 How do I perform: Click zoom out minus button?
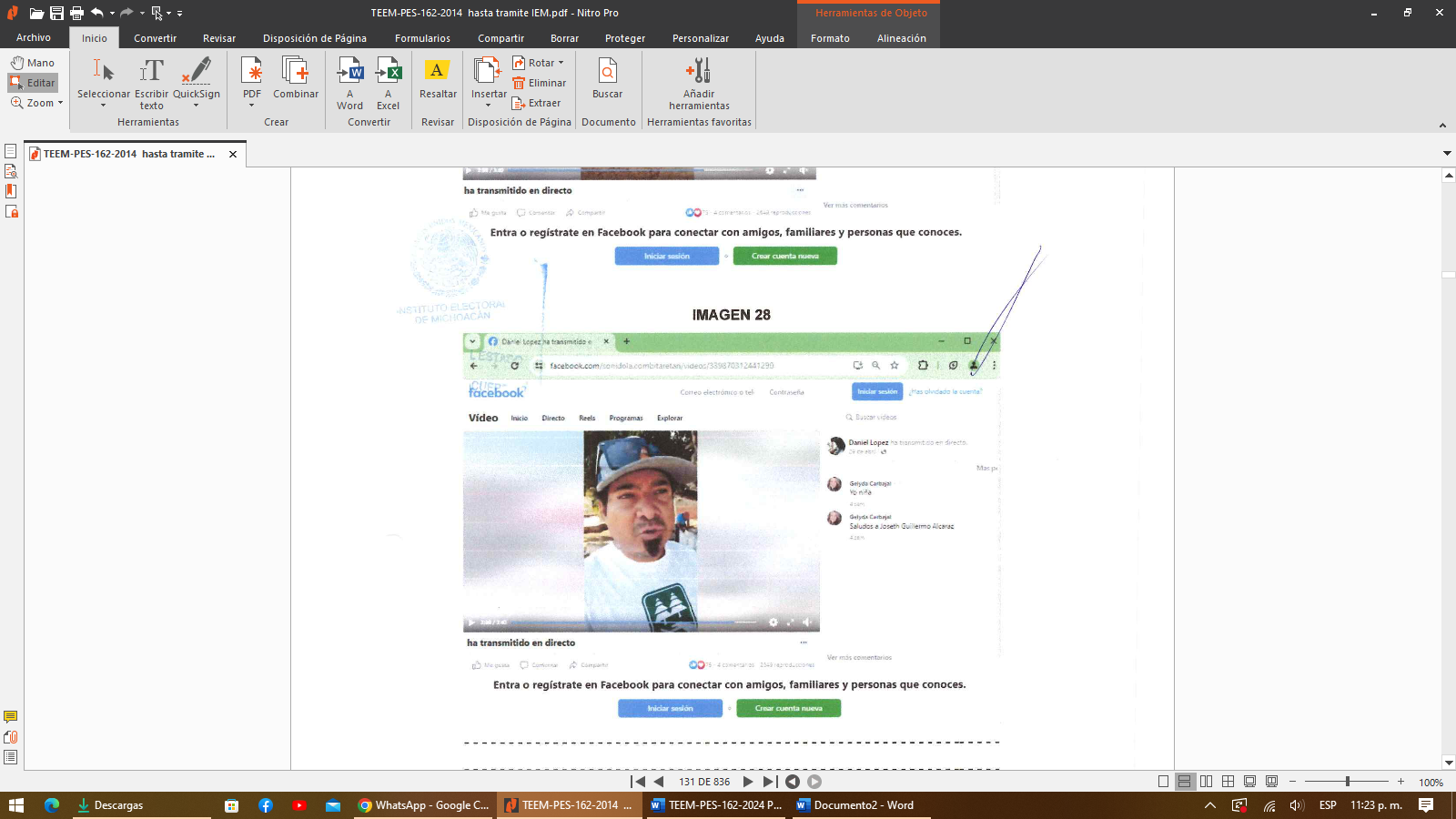(1292, 782)
